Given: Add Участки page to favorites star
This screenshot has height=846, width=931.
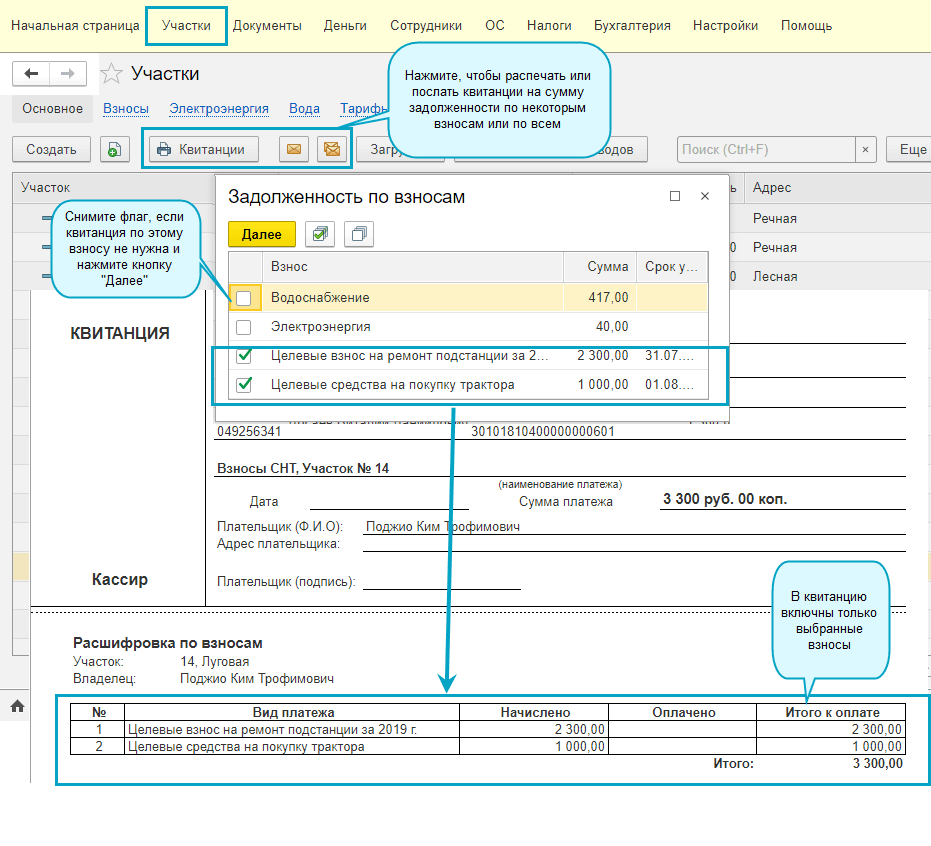Looking at the screenshot, I should (112, 74).
